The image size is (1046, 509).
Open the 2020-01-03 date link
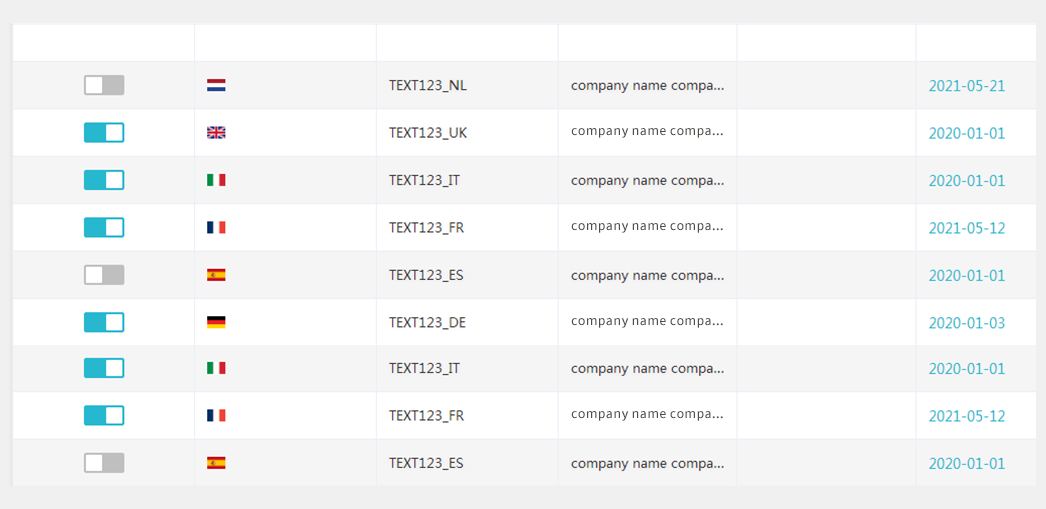(967, 323)
